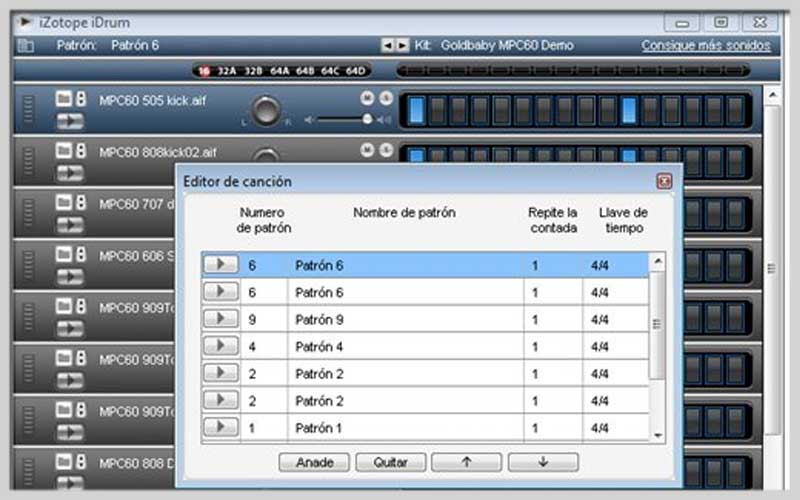Toggle the first lit step of 505 kick
Screen dimensions: 800x500
coord(416,110)
